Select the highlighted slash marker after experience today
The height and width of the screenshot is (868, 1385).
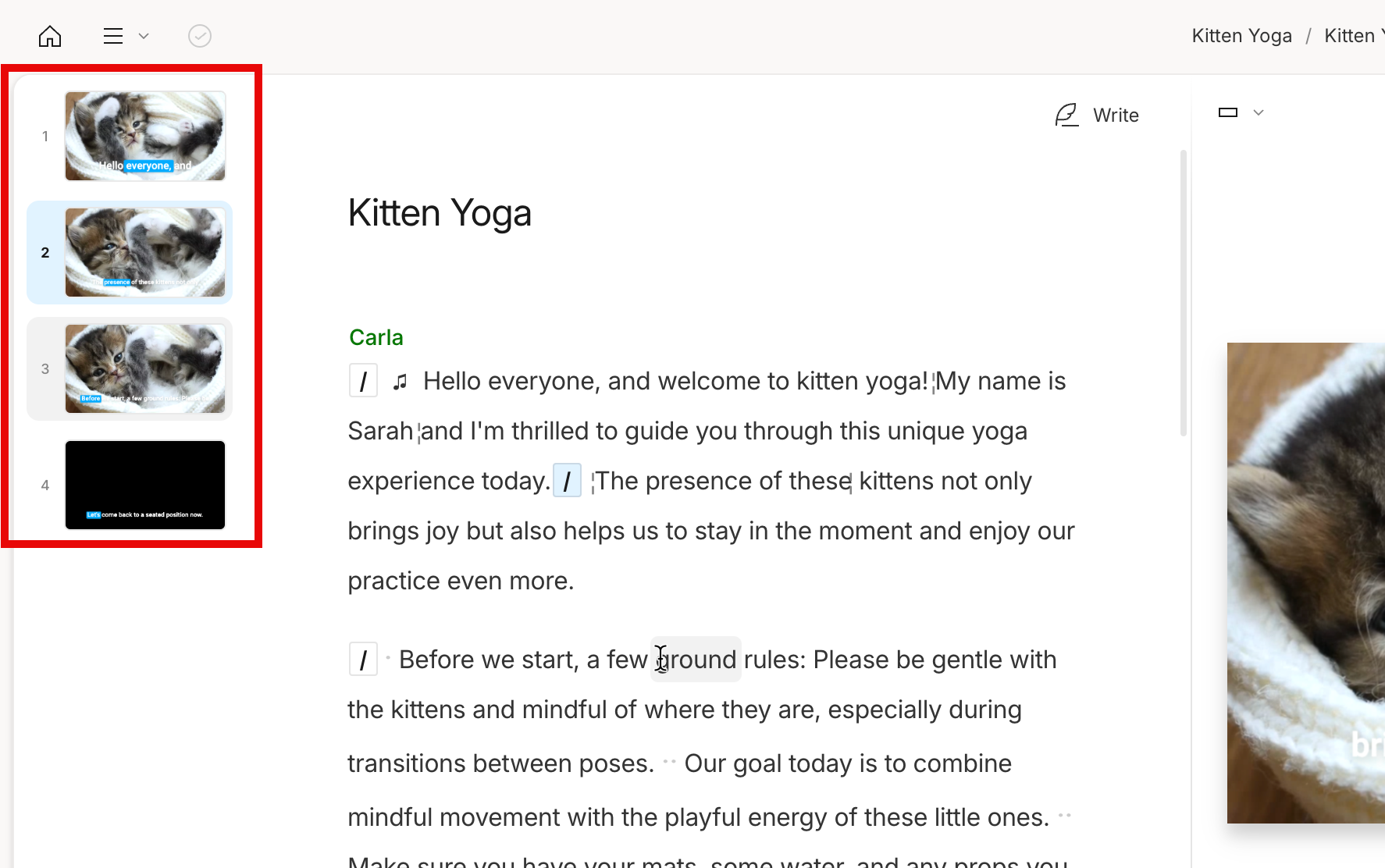567,480
